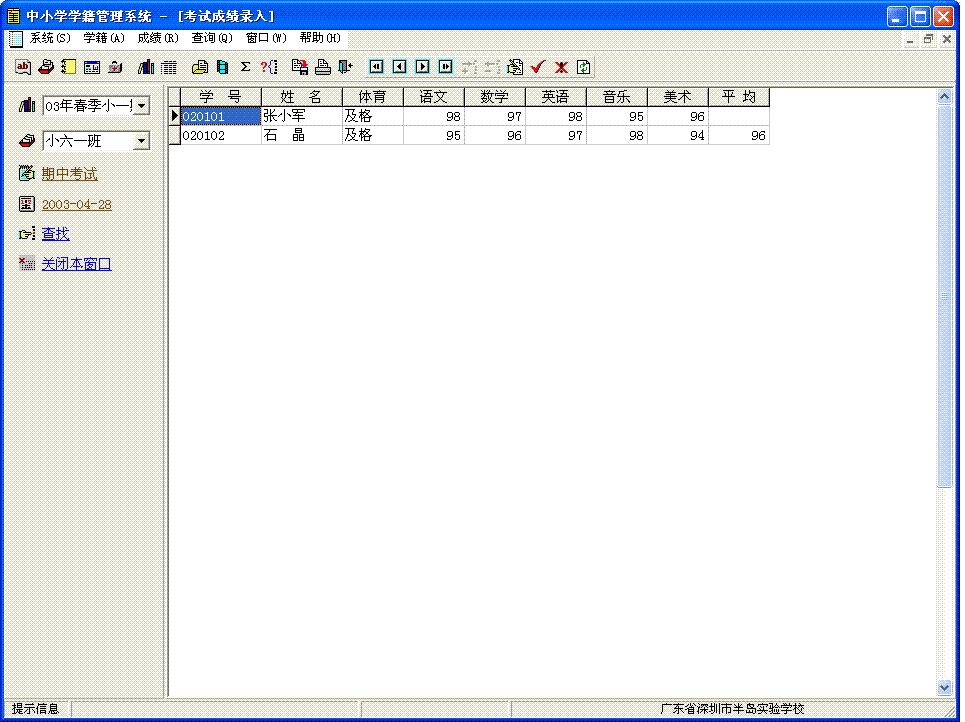Go to next record arrow

click(x=423, y=67)
